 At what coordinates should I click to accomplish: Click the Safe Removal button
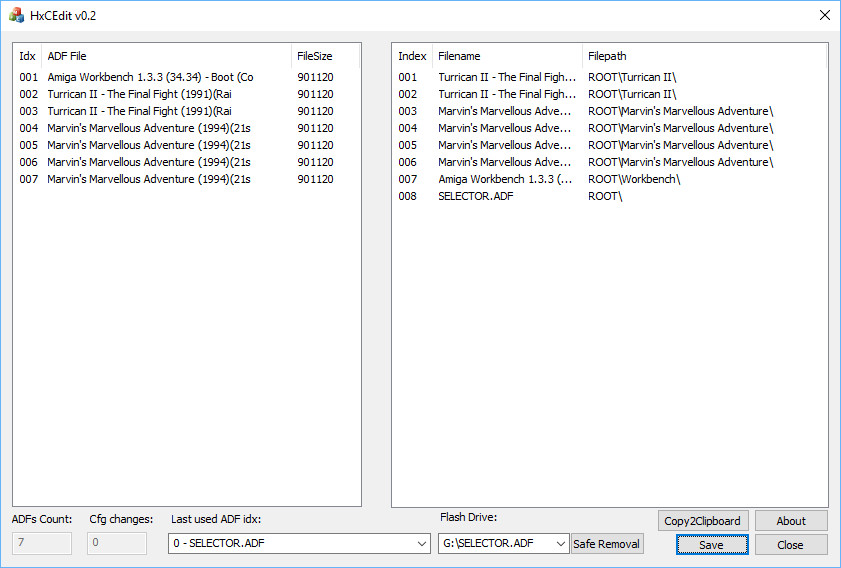point(607,544)
